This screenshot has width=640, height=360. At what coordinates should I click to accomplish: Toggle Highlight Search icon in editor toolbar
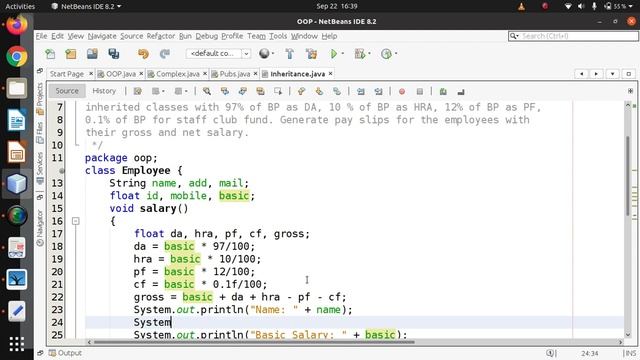pos(260,91)
